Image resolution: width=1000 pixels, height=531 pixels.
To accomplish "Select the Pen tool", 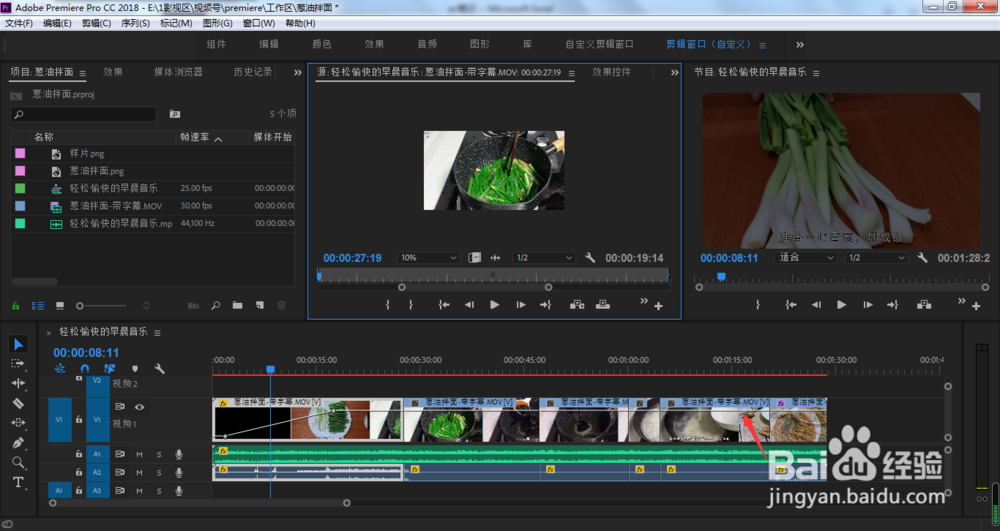I will pyautogui.click(x=18, y=442).
